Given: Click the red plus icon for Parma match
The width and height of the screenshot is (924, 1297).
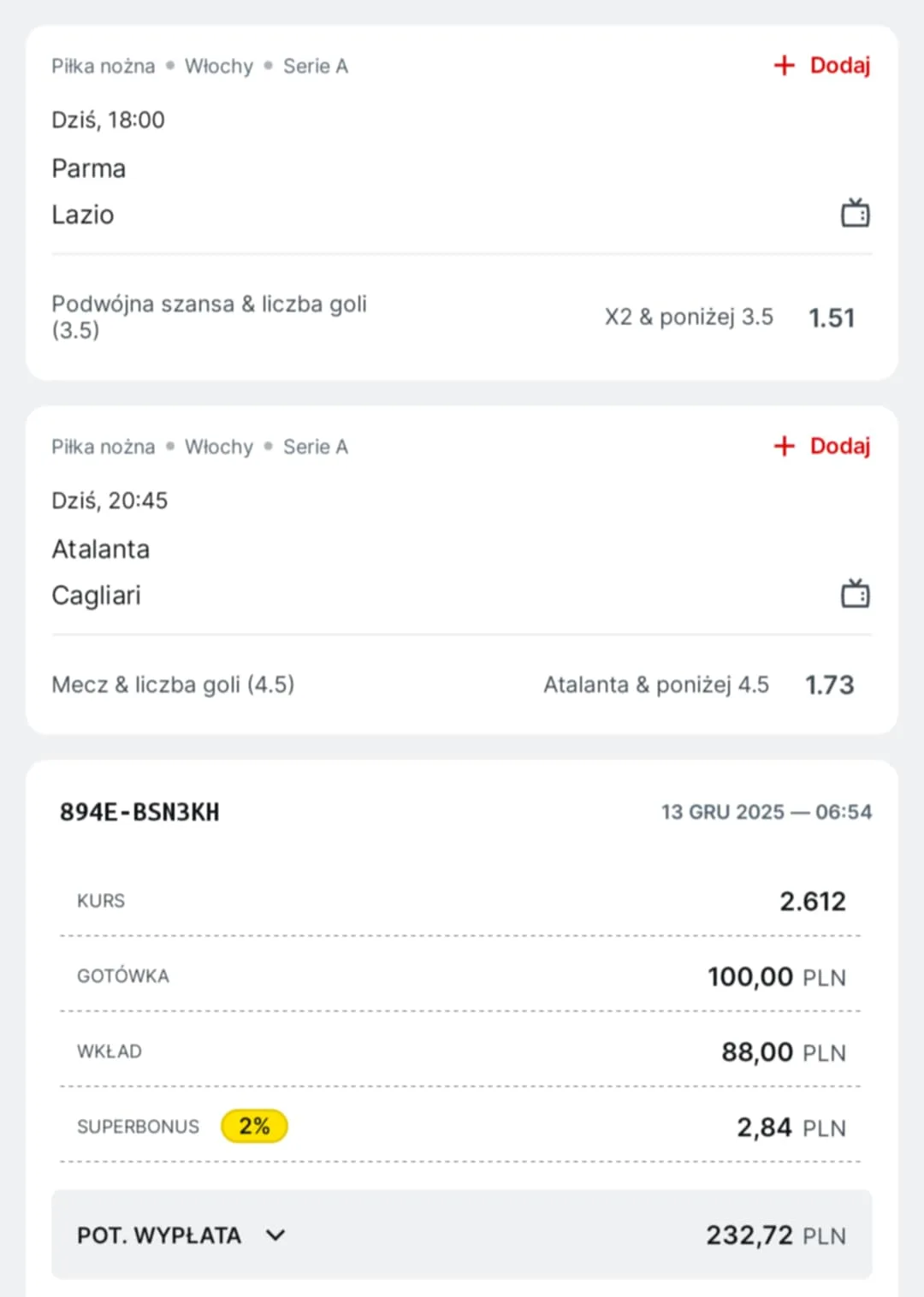Looking at the screenshot, I should pyautogui.click(x=784, y=65).
